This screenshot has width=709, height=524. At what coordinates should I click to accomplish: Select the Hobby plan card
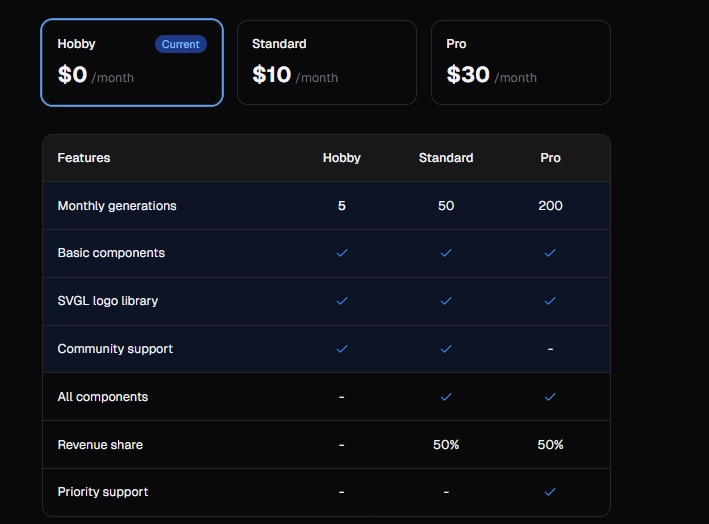click(131, 62)
